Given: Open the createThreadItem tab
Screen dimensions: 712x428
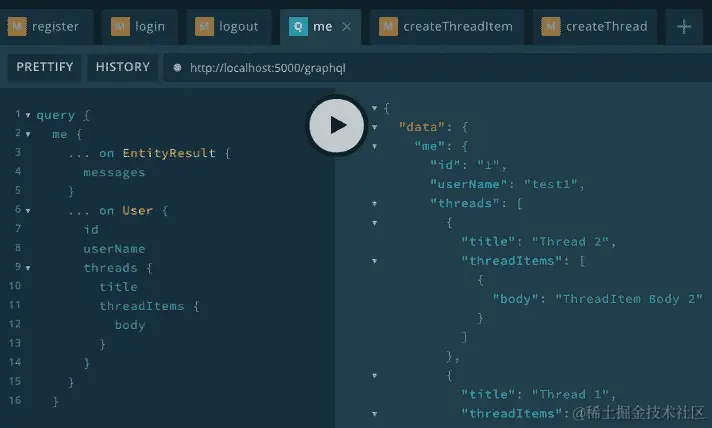Looking at the screenshot, I should [447, 27].
